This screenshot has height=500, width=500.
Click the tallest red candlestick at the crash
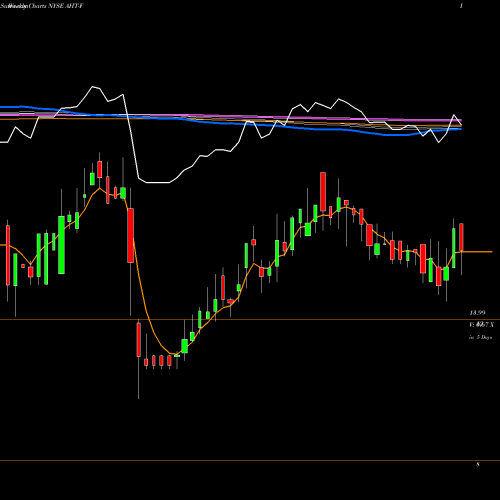131,235
